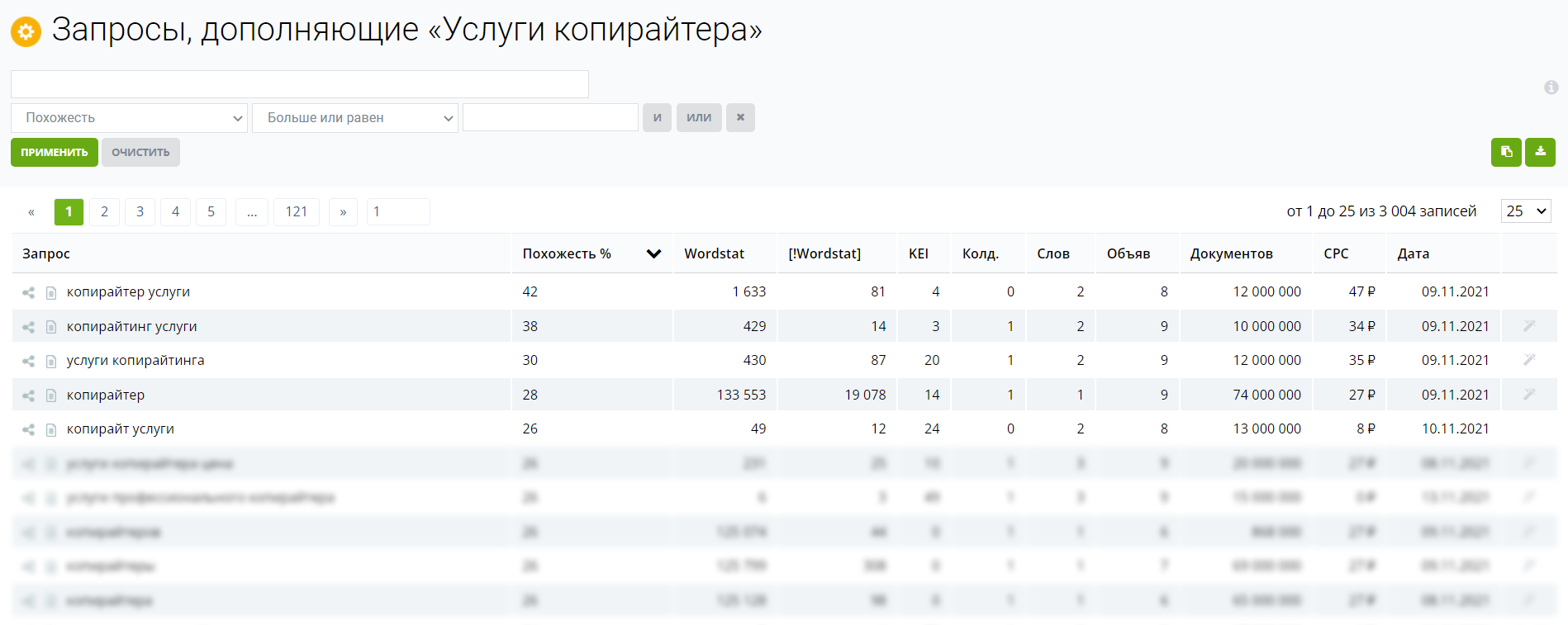Select page 5 in pagination
Viewport: 1568px width, 625px height.
click(211, 212)
